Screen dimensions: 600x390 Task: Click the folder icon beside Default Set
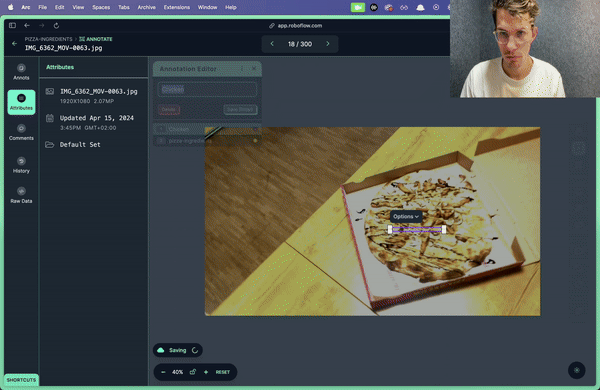click(50, 144)
